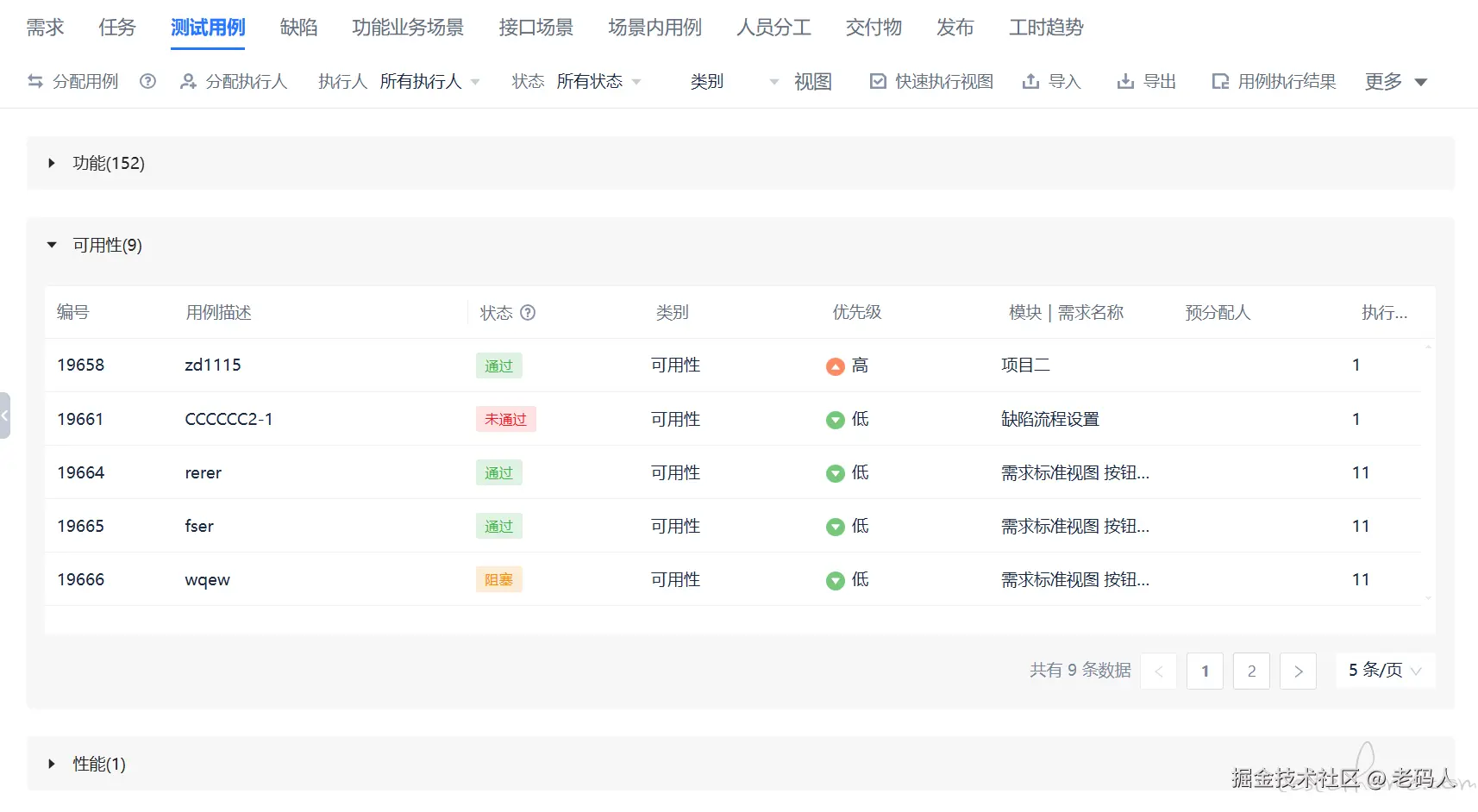Click the high priority icon for zd1115
1478x812 pixels.
click(x=835, y=366)
